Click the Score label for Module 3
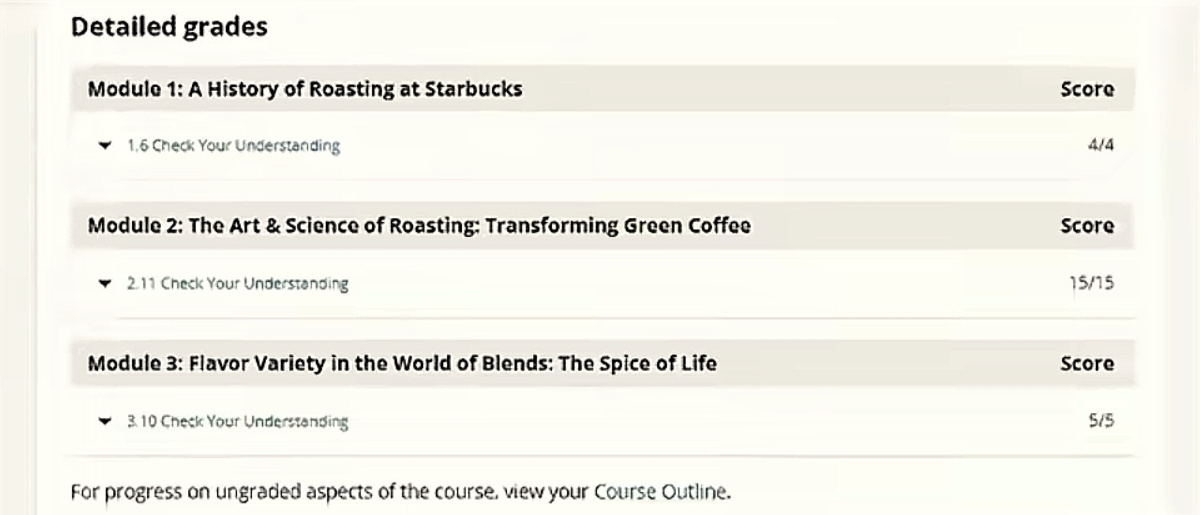 click(1086, 365)
